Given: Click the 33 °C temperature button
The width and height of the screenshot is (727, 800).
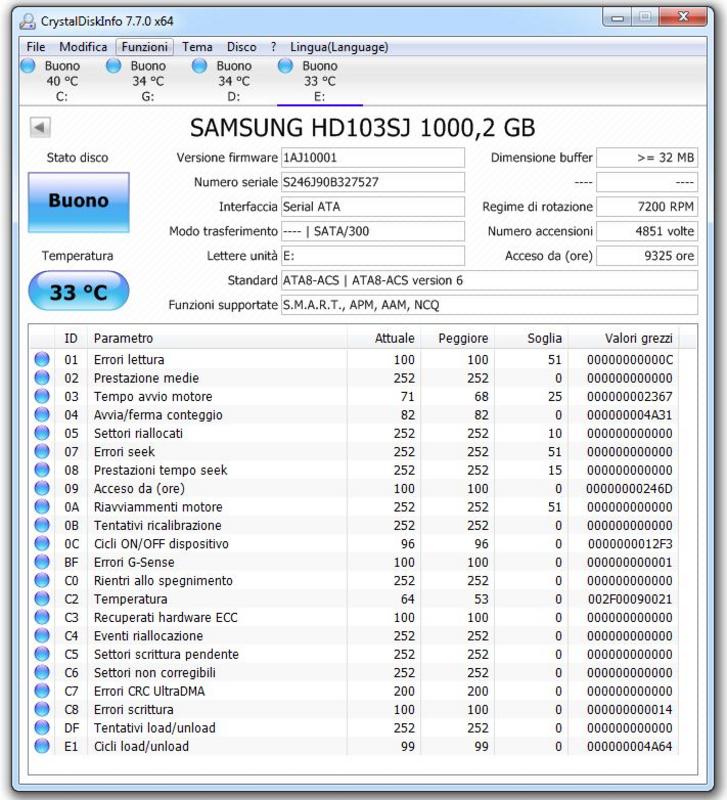Looking at the screenshot, I should pos(79,291).
